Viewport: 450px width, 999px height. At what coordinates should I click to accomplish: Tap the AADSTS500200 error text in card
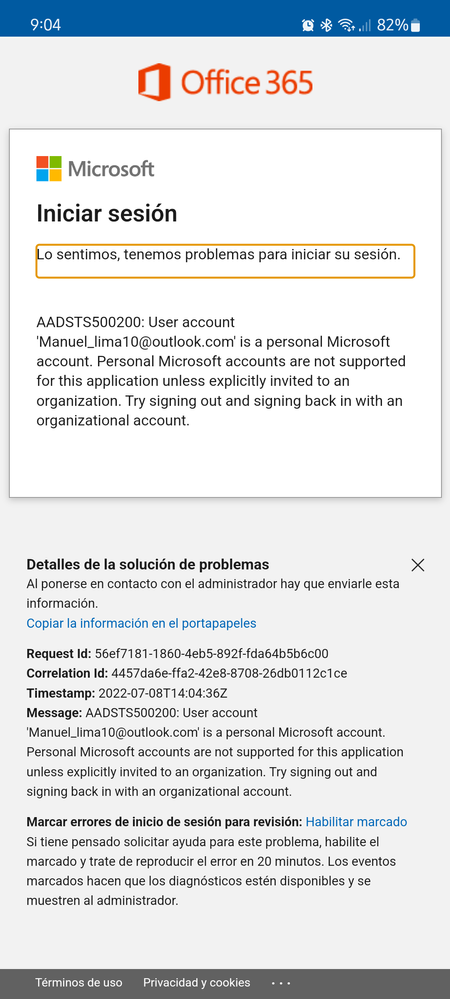click(x=221, y=372)
